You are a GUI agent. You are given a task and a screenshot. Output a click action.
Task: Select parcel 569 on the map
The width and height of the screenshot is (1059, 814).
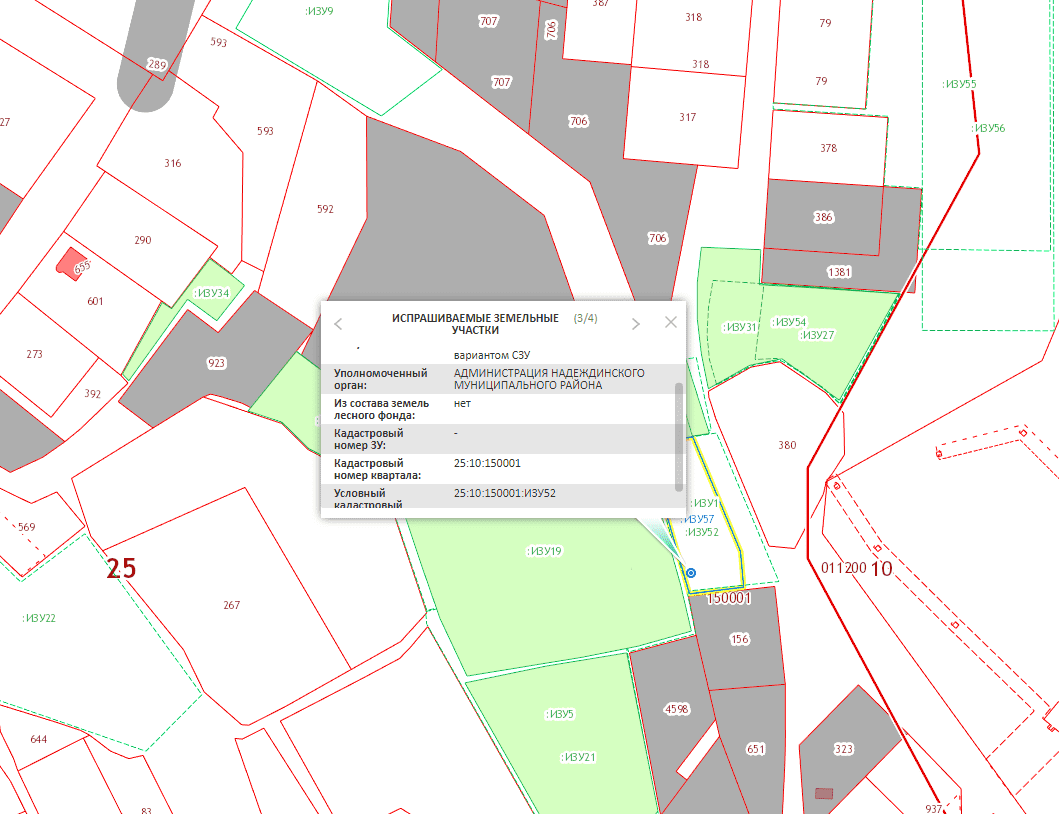26,527
